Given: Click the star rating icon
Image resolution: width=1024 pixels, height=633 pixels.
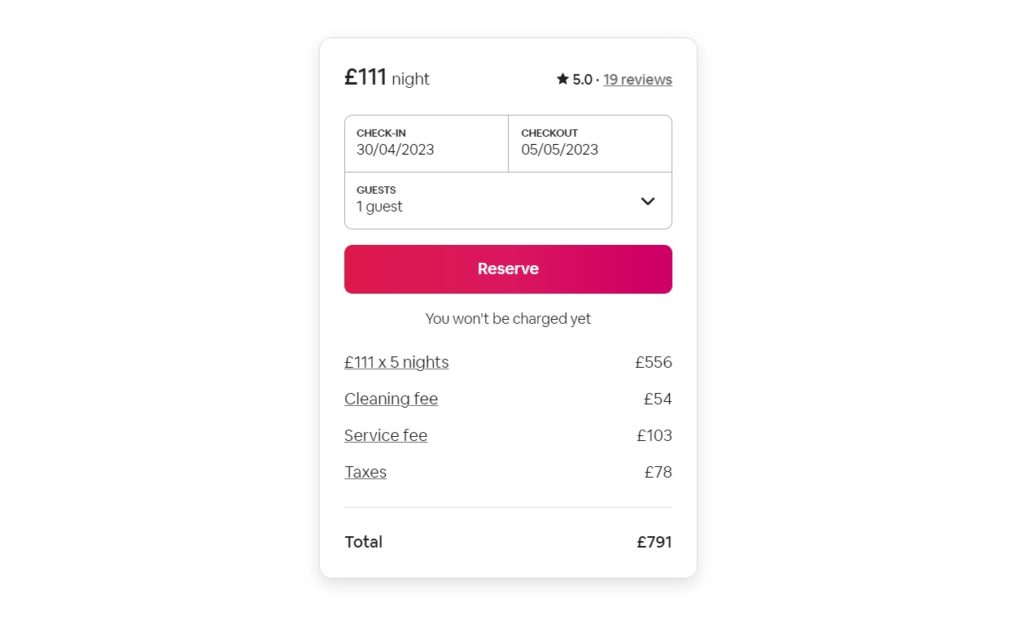Looking at the screenshot, I should click(562, 79).
